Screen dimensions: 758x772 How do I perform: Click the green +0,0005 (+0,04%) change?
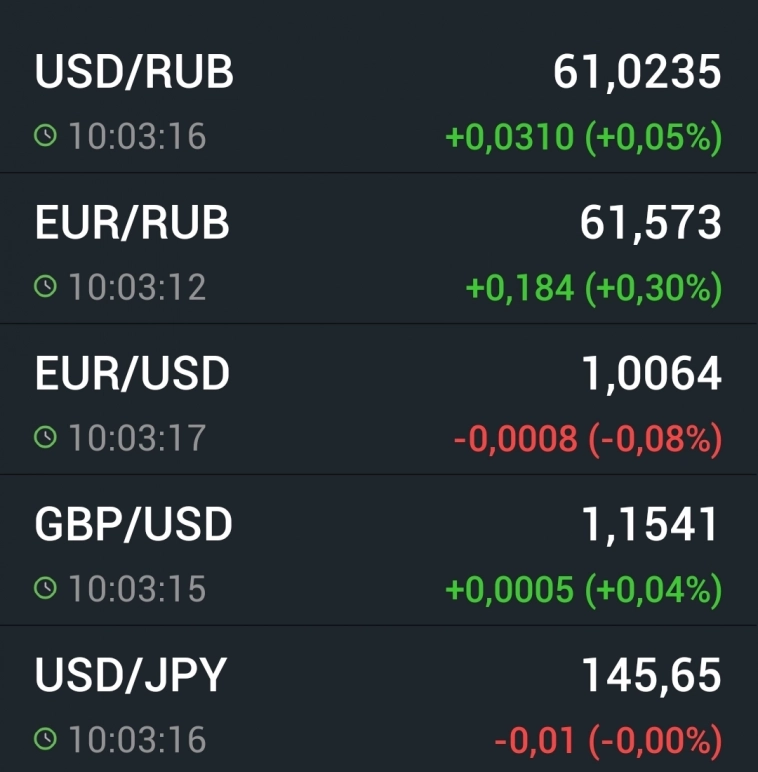[583, 589]
